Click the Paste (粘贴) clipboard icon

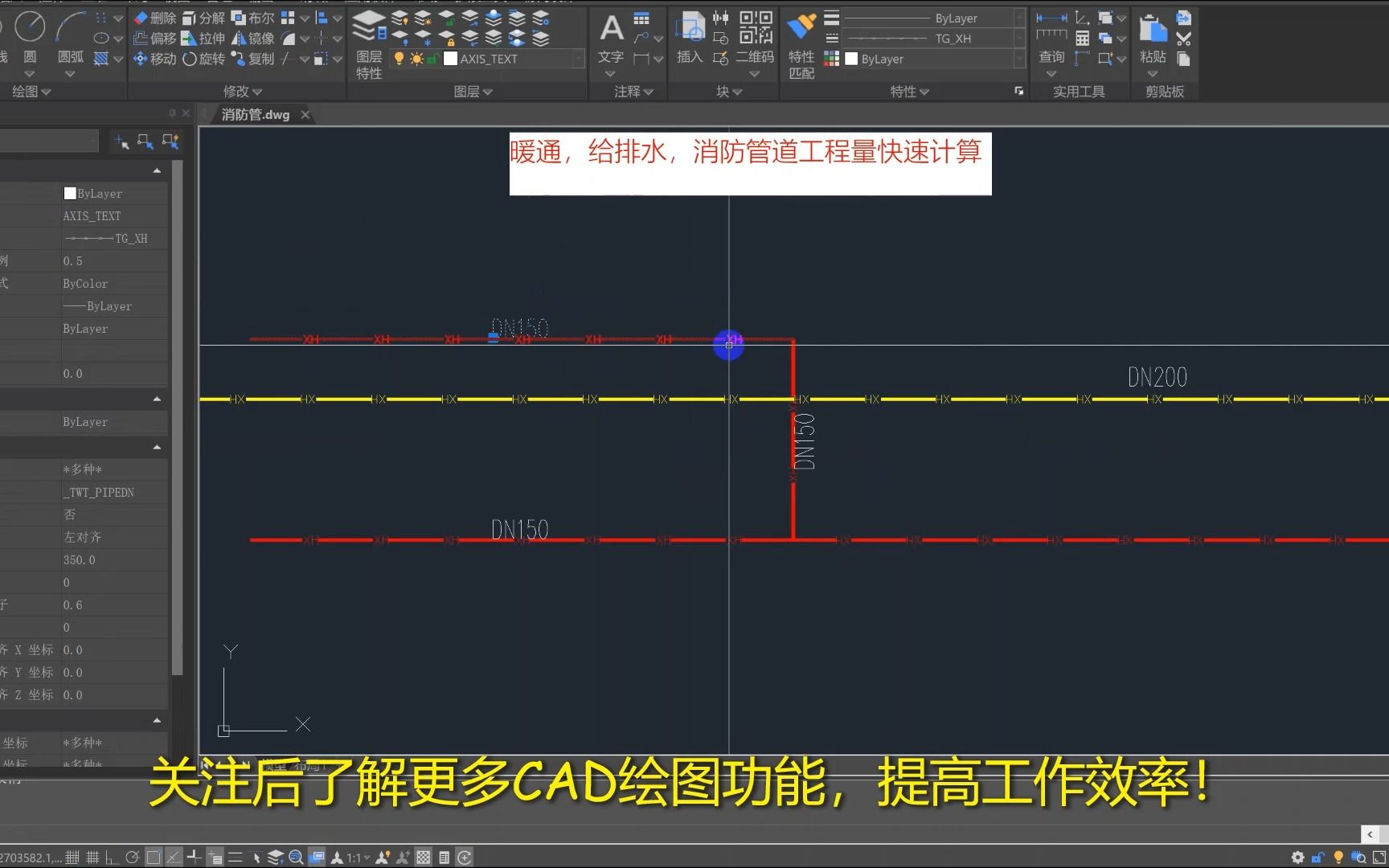point(1153,38)
